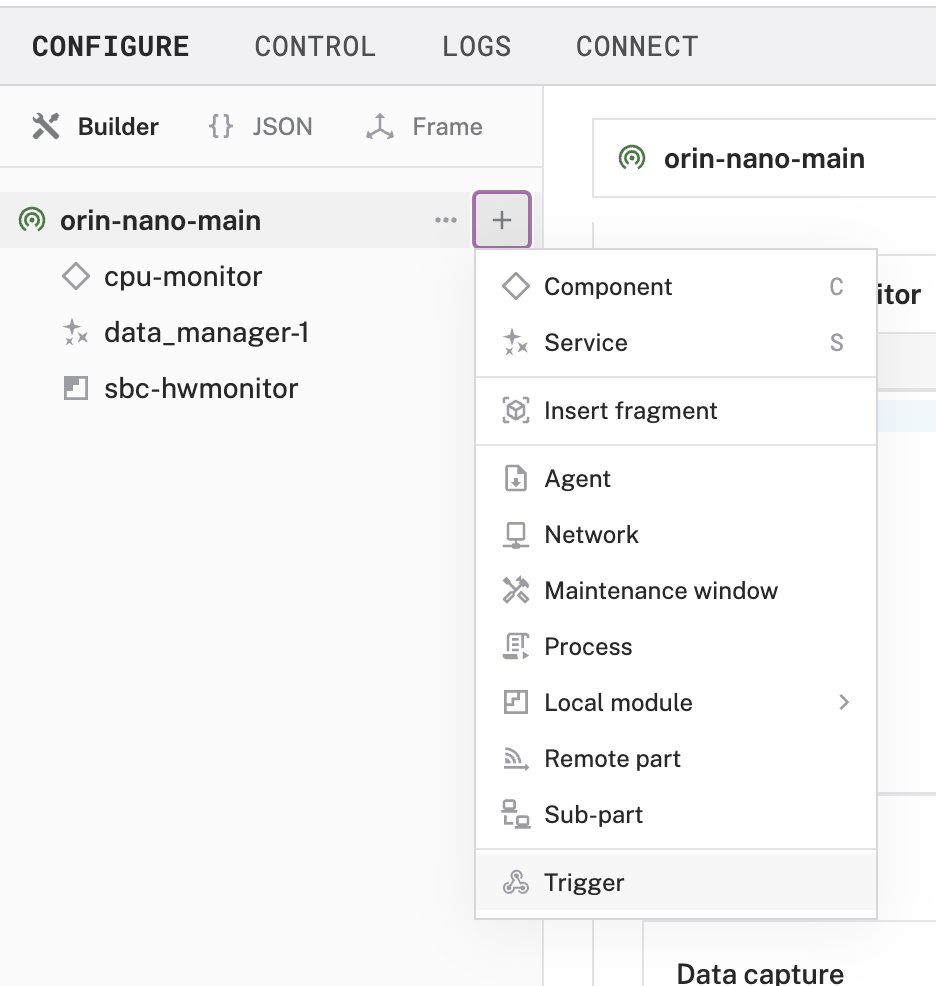Select Remote part from the menu

tap(611, 758)
